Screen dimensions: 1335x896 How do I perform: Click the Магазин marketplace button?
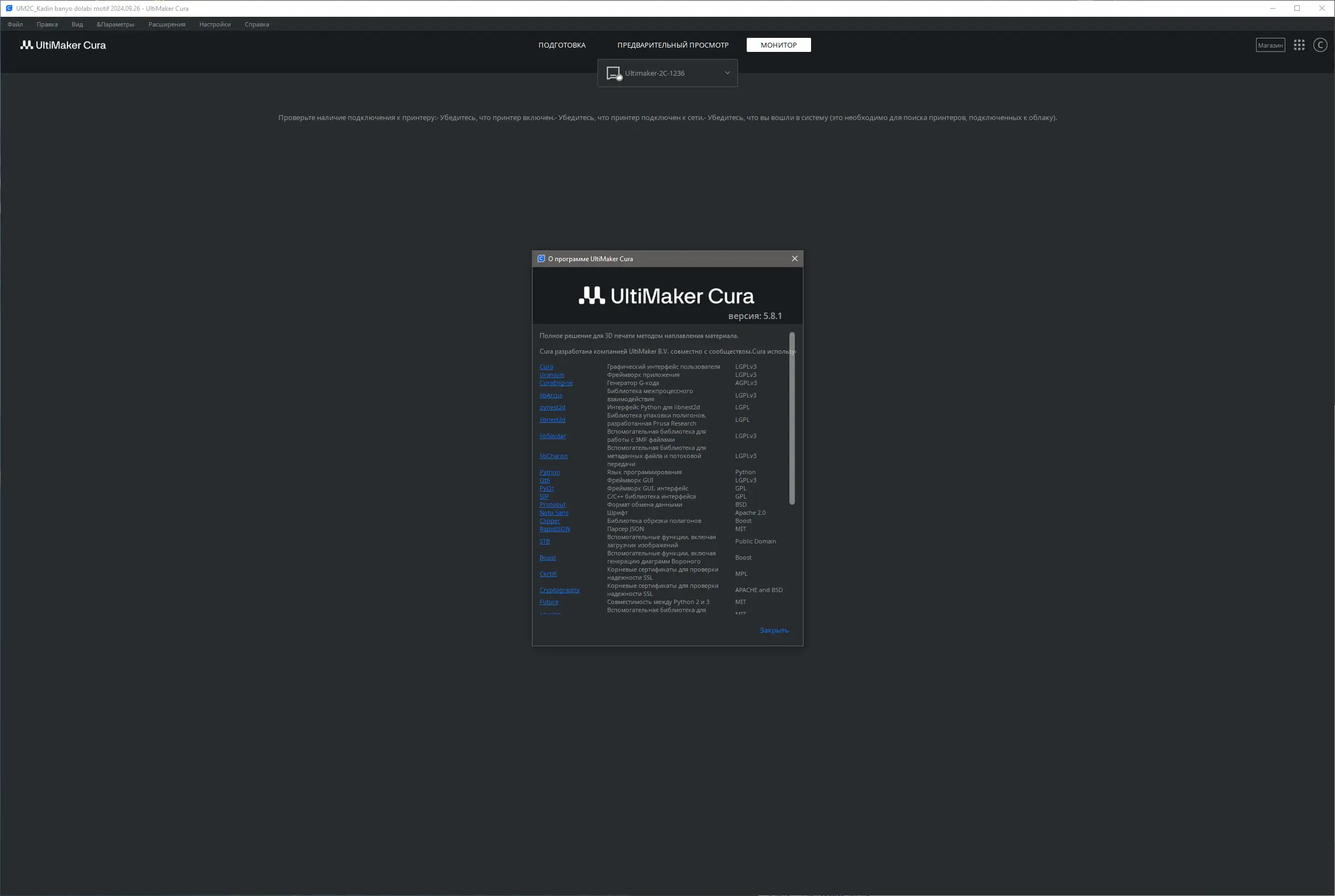tap(1270, 45)
